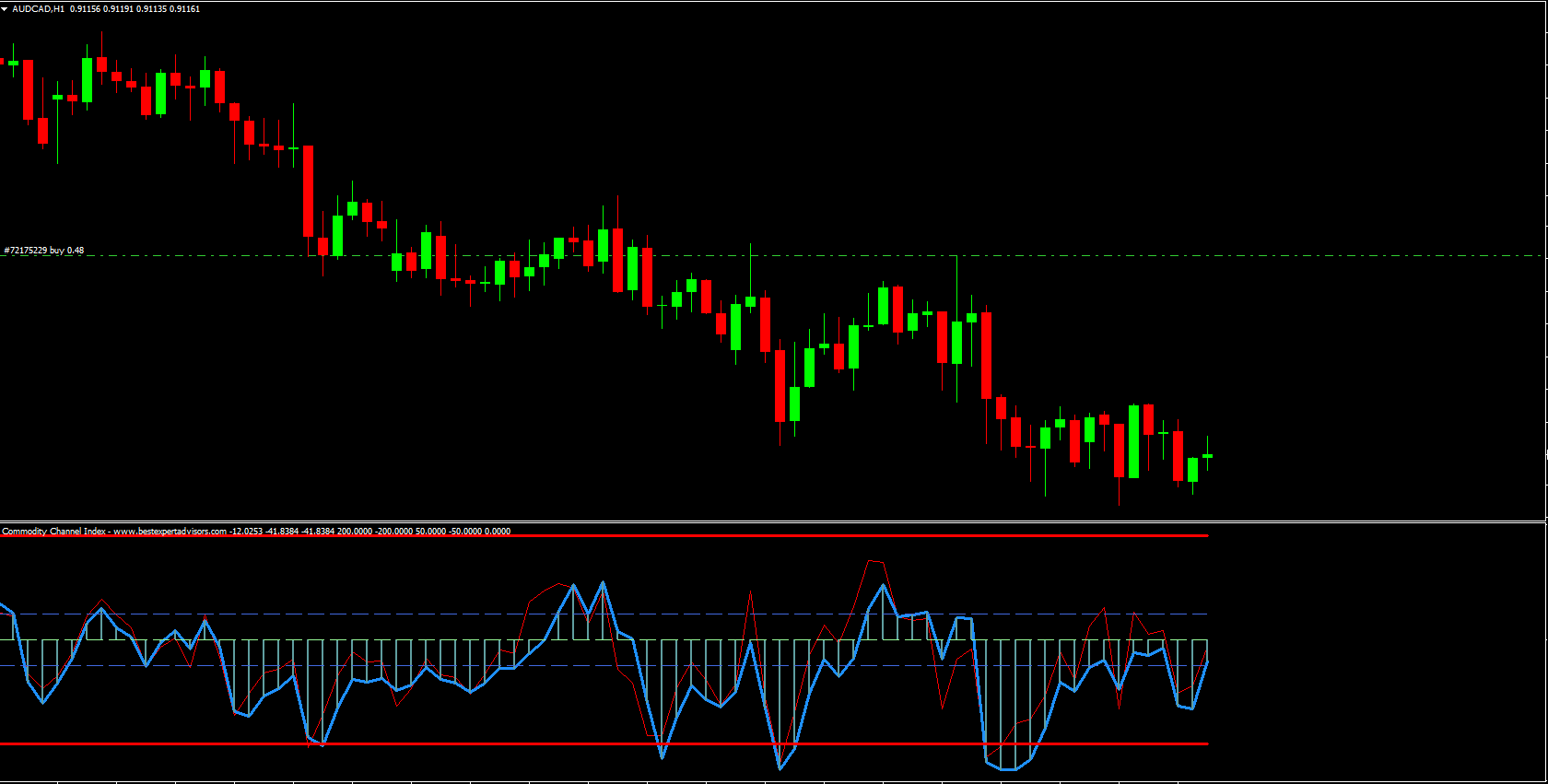Select the #72175229 buy 0.48 order label
Screen dimensions: 1548x784
coord(44,251)
